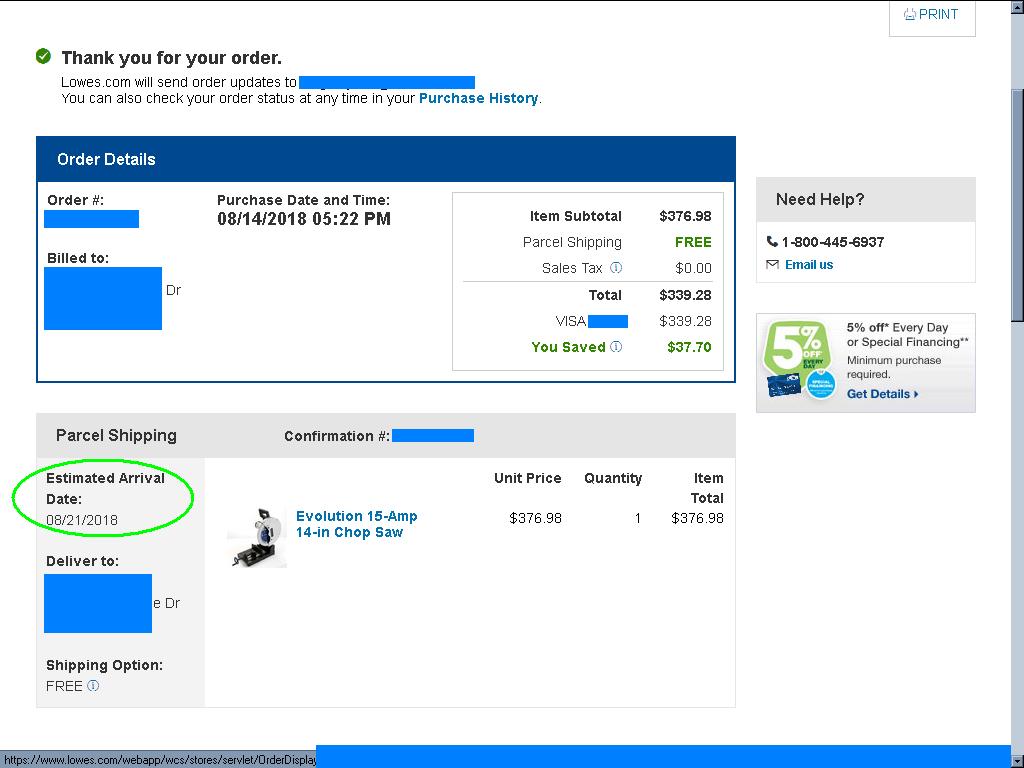Click the Total amount $339.28
Viewport: 1024px width, 768px height.
685,295
